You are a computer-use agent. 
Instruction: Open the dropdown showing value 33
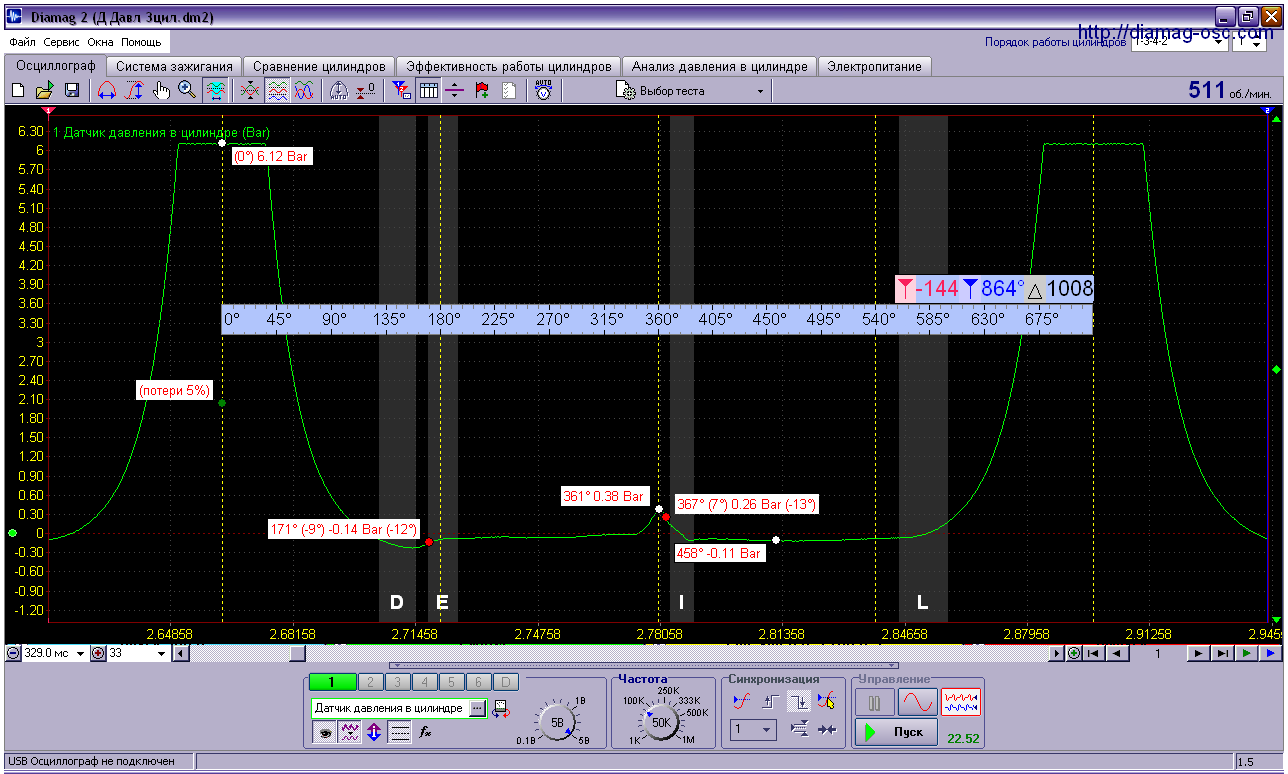coord(138,653)
